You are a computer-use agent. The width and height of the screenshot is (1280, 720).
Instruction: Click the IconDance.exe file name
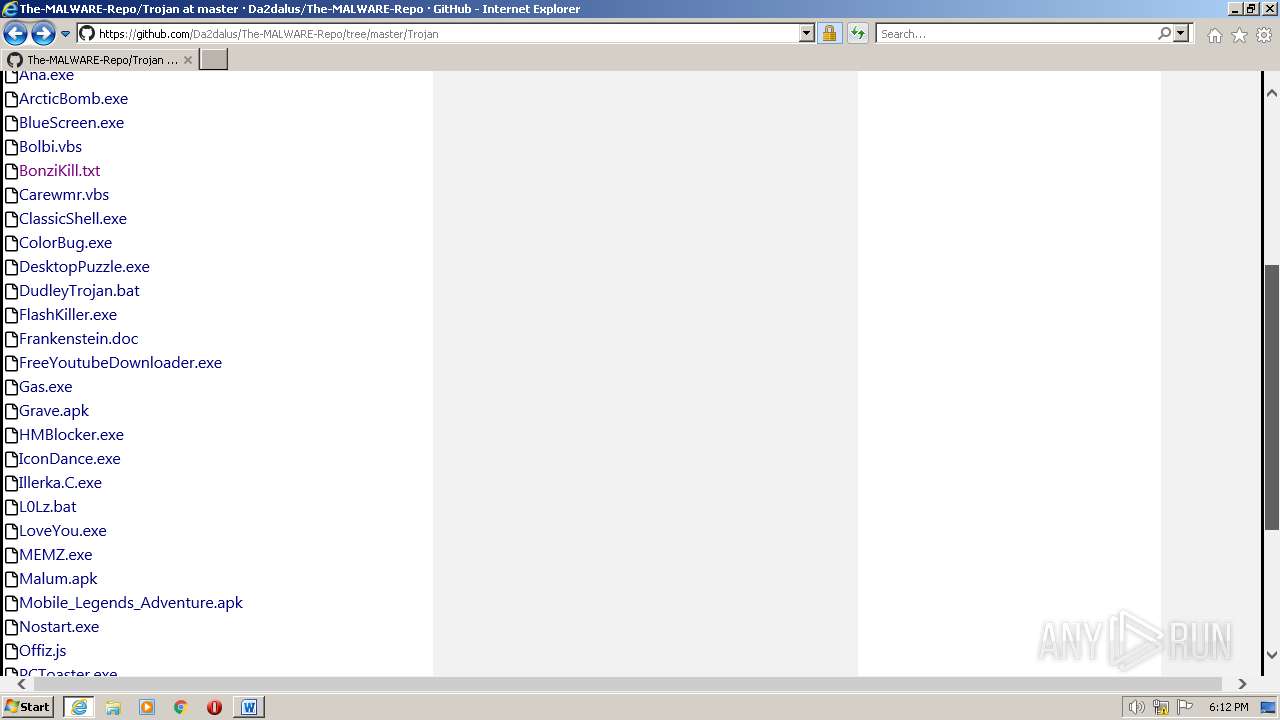tap(69, 458)
